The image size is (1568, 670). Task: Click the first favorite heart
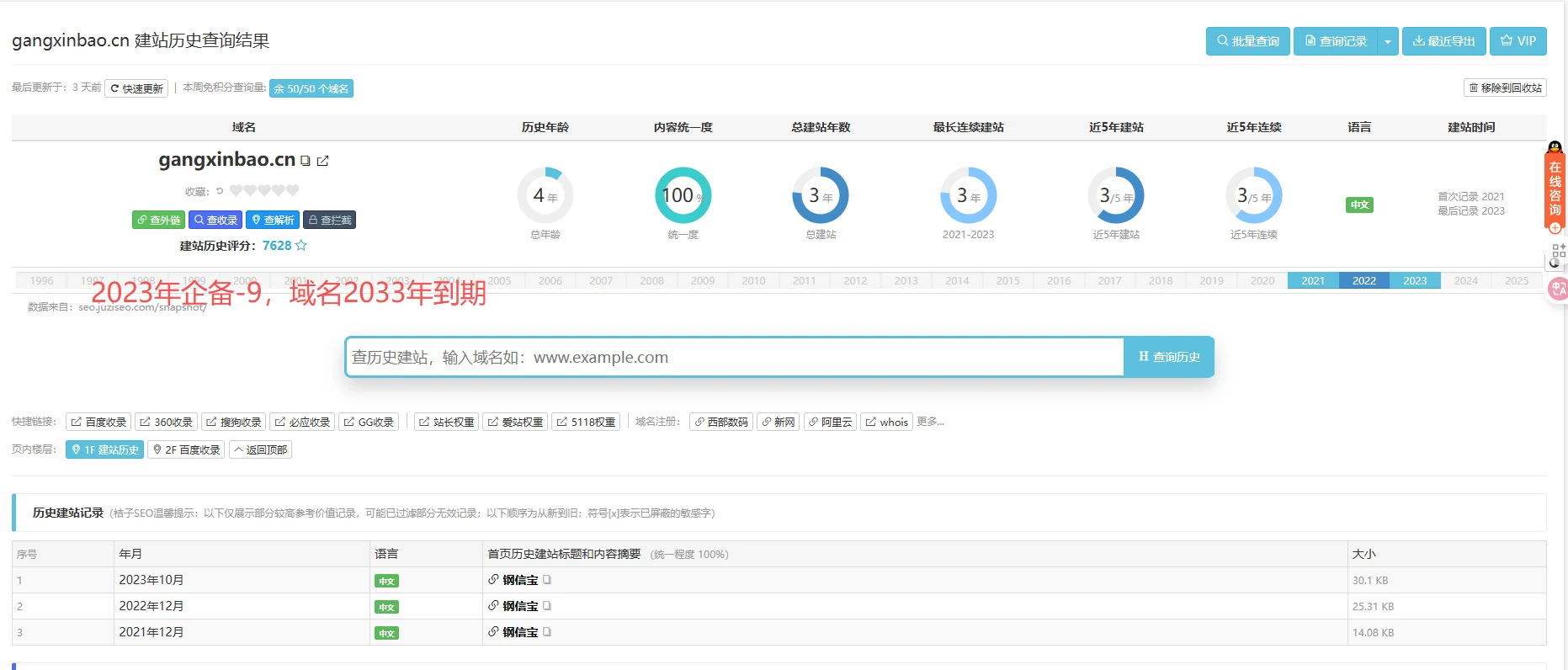(237, 191)
